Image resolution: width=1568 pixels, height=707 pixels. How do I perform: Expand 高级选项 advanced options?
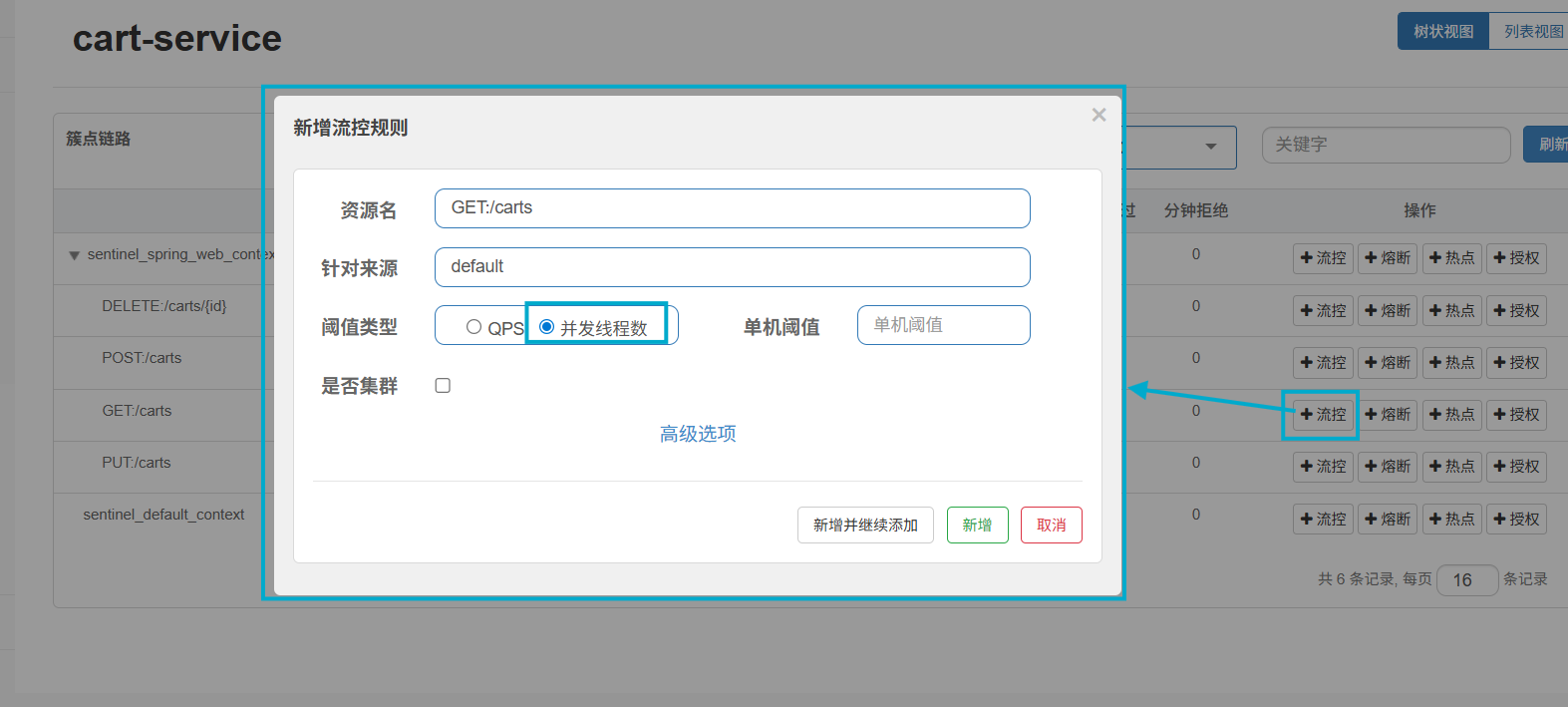click(698, 434)
